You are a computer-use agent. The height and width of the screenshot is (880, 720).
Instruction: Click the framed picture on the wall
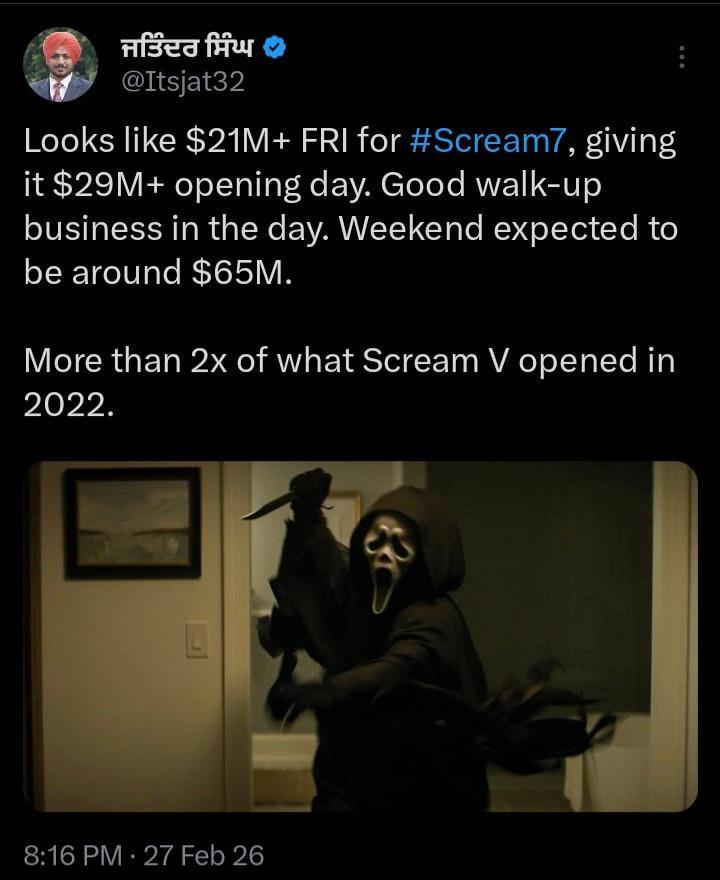coord(132,523)
